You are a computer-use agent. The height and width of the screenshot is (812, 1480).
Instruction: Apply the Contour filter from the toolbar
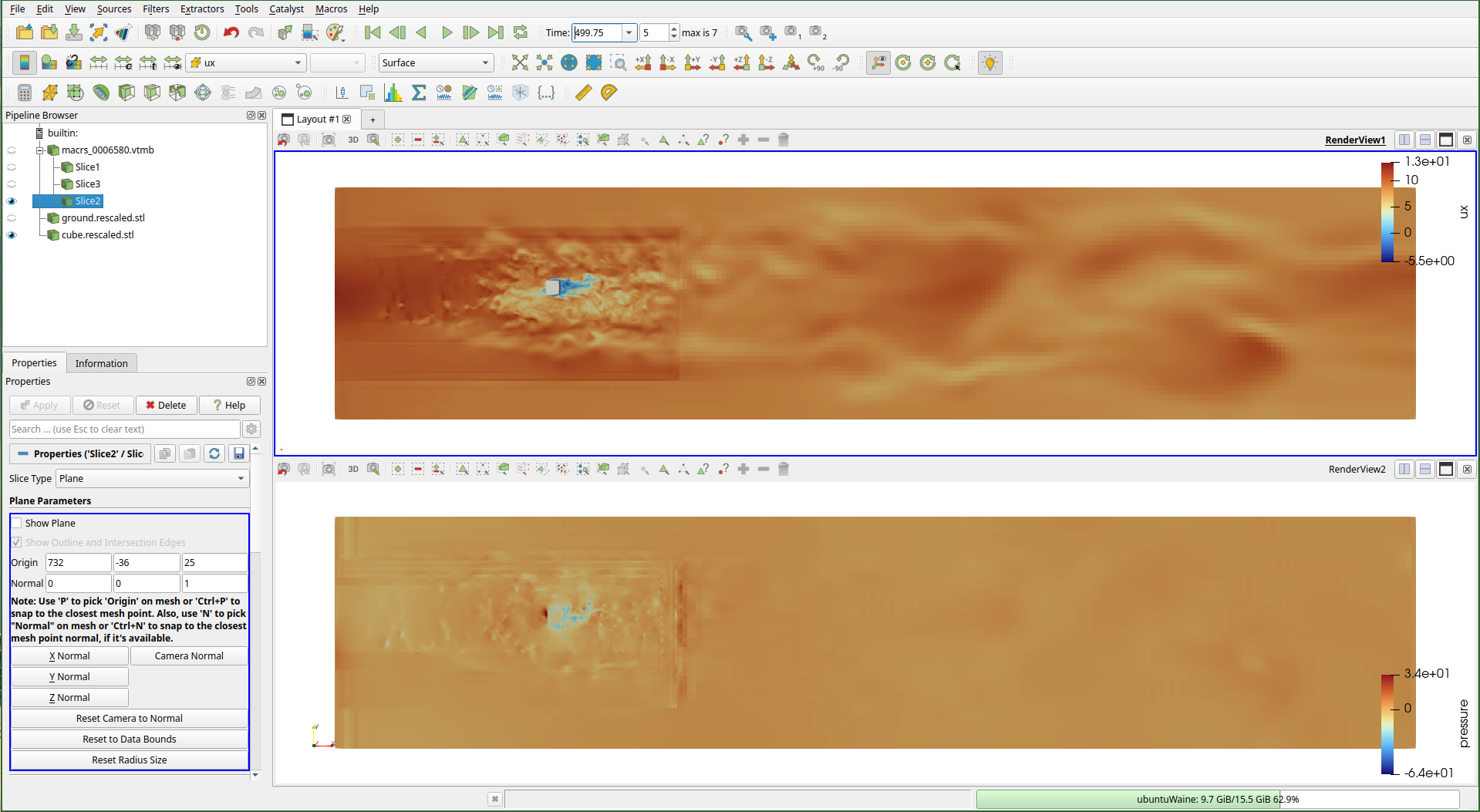[x=49, y=93]
